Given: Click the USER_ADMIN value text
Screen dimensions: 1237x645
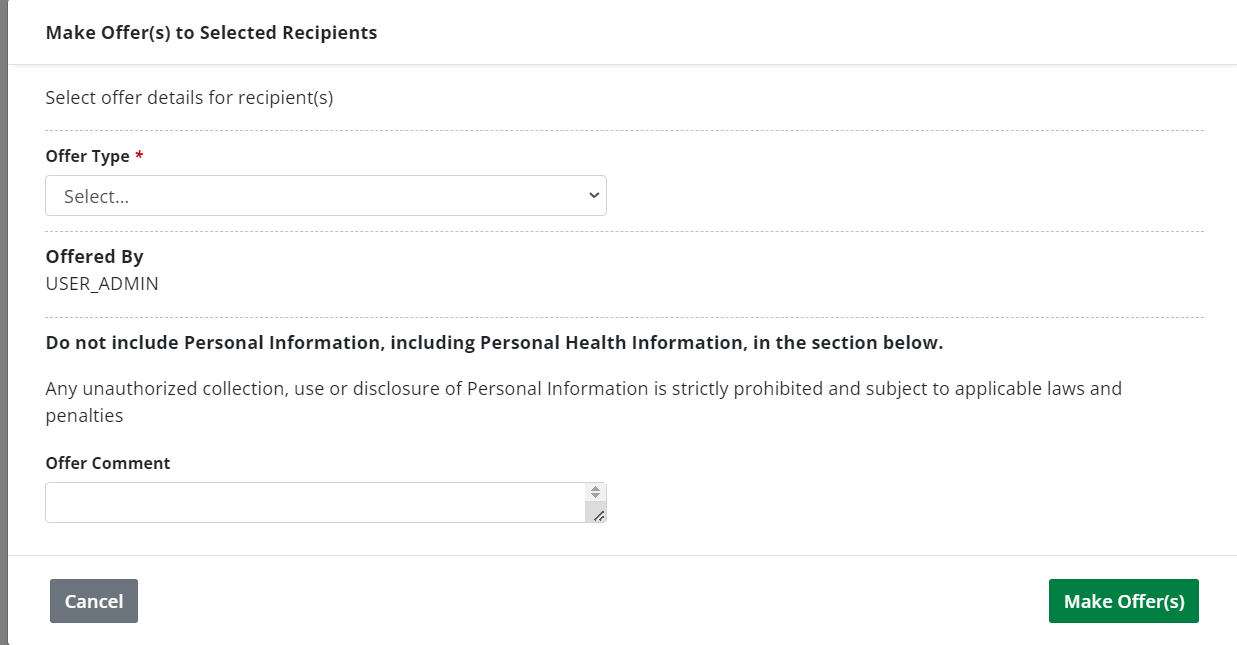Looking at the screenshot, I should (102, 283).
